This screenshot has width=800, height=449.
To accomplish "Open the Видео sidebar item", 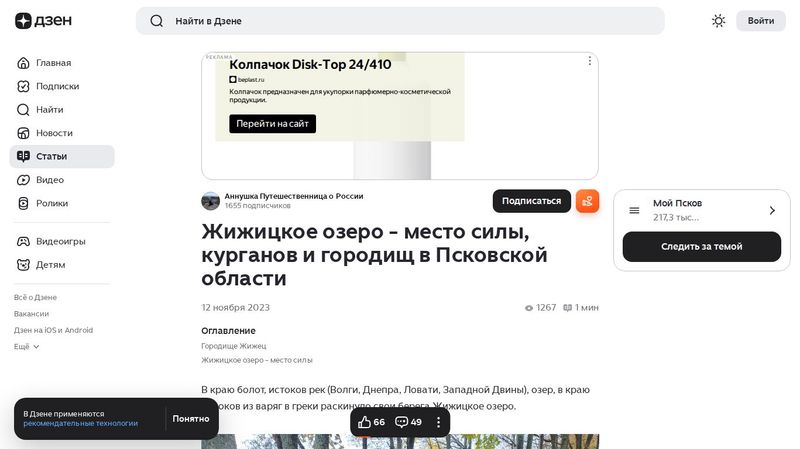I will [49, 180].
